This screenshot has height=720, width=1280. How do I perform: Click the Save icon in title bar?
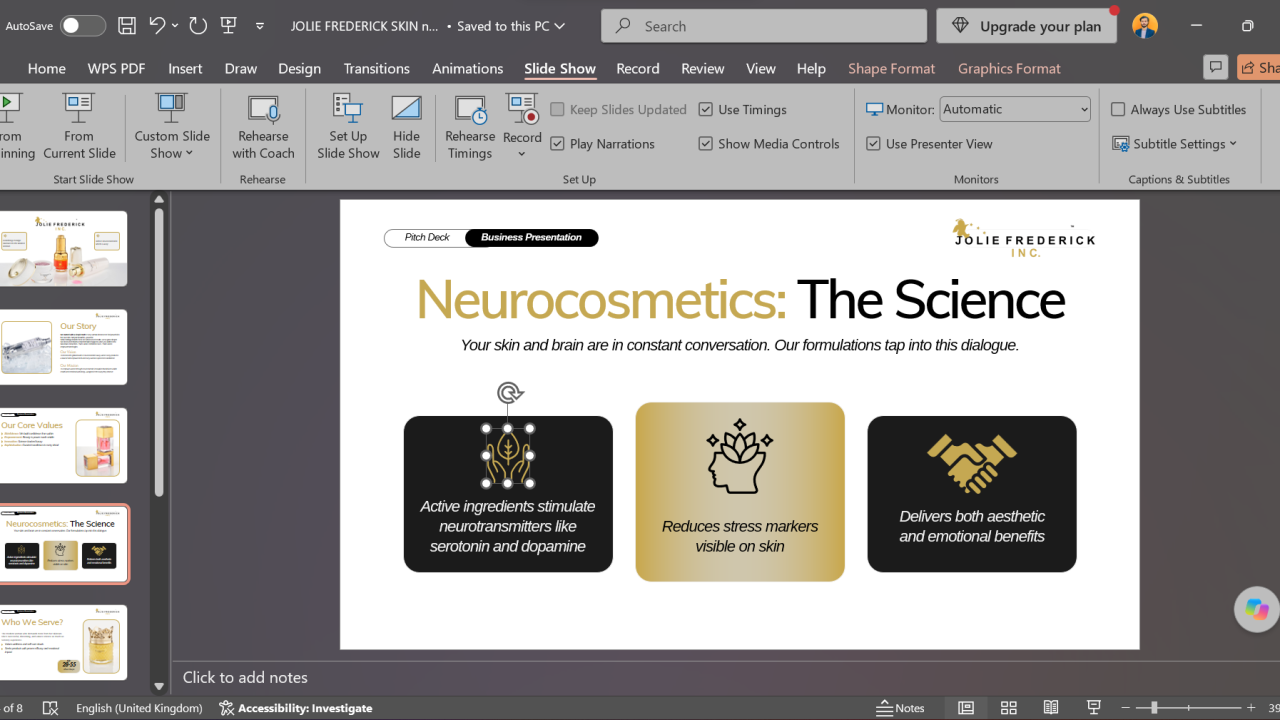(127, 26)
